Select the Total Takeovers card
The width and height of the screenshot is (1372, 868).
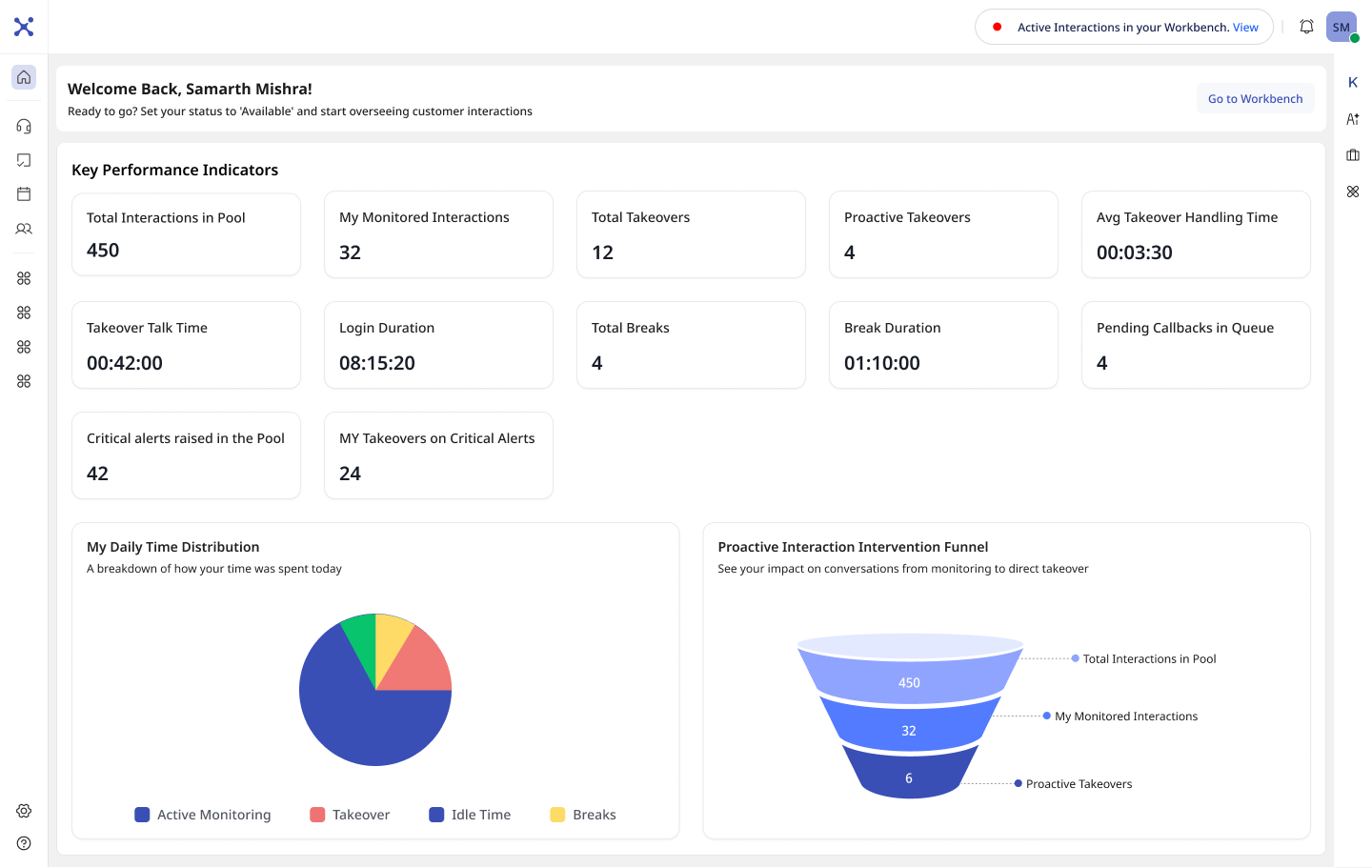pyautogui.click(x=691, y=234)
